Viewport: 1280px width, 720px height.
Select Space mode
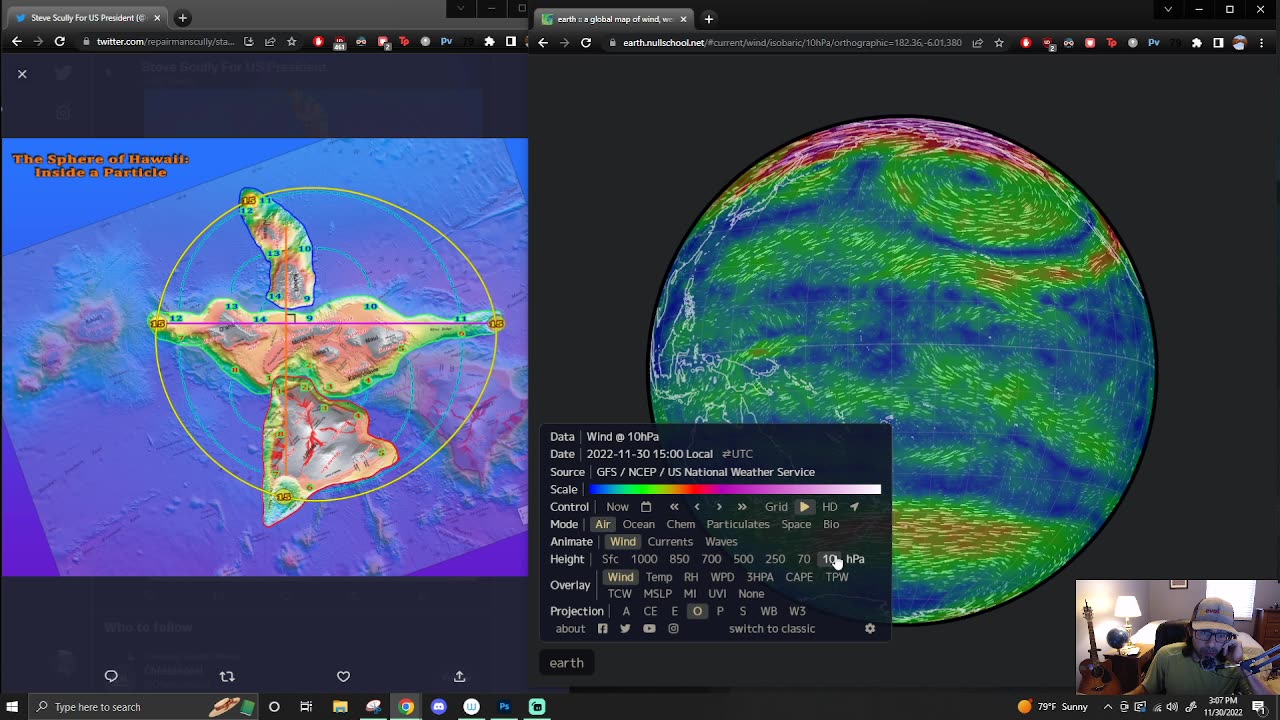[796, 524]
